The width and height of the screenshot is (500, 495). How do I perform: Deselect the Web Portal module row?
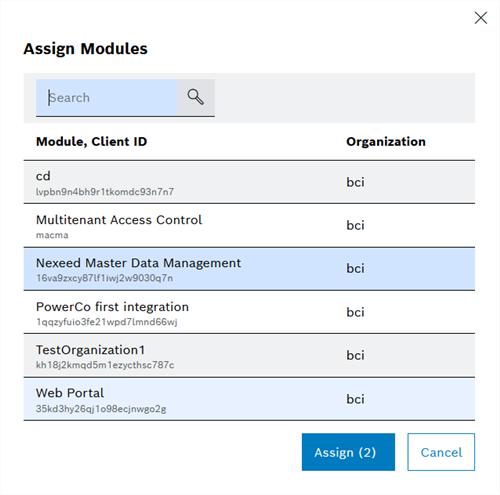[249, 399]
